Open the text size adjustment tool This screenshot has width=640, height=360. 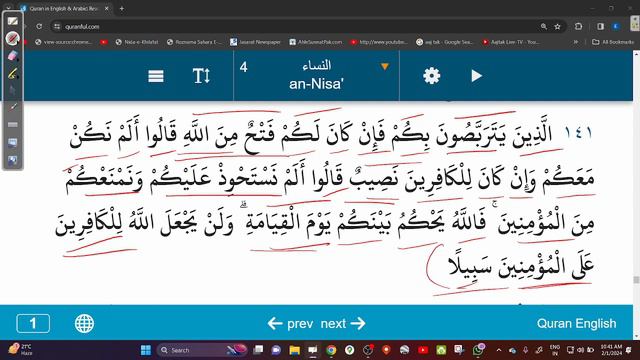[x=201, y=76]
